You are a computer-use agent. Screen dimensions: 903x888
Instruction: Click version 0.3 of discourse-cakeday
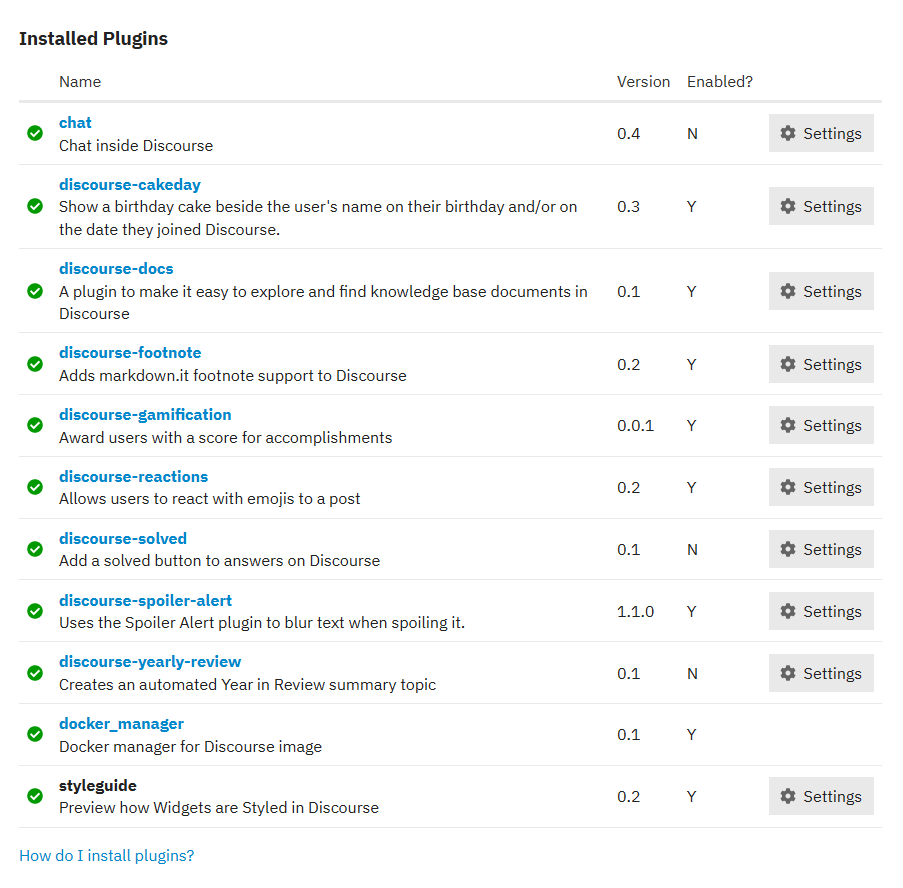[628, 206]
